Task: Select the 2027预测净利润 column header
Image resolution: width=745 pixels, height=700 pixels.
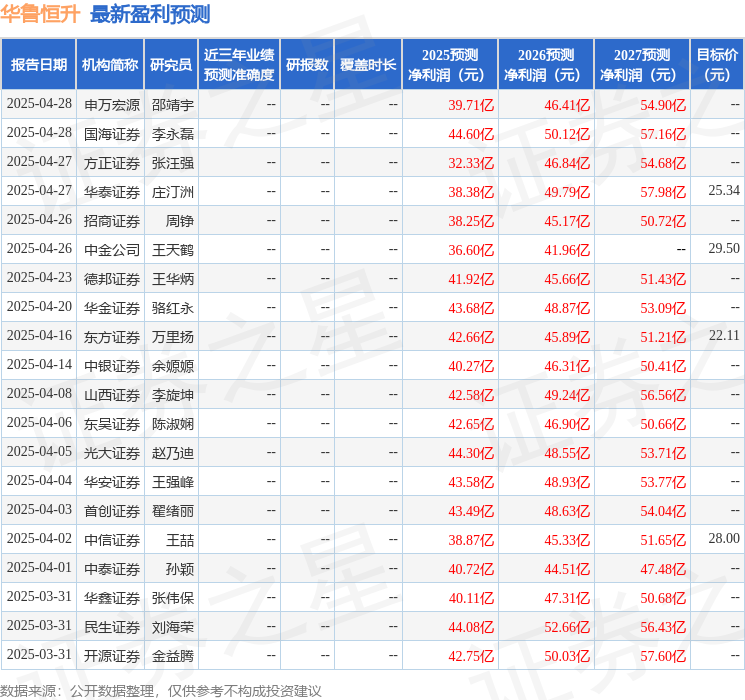Action: pos(642,65)
